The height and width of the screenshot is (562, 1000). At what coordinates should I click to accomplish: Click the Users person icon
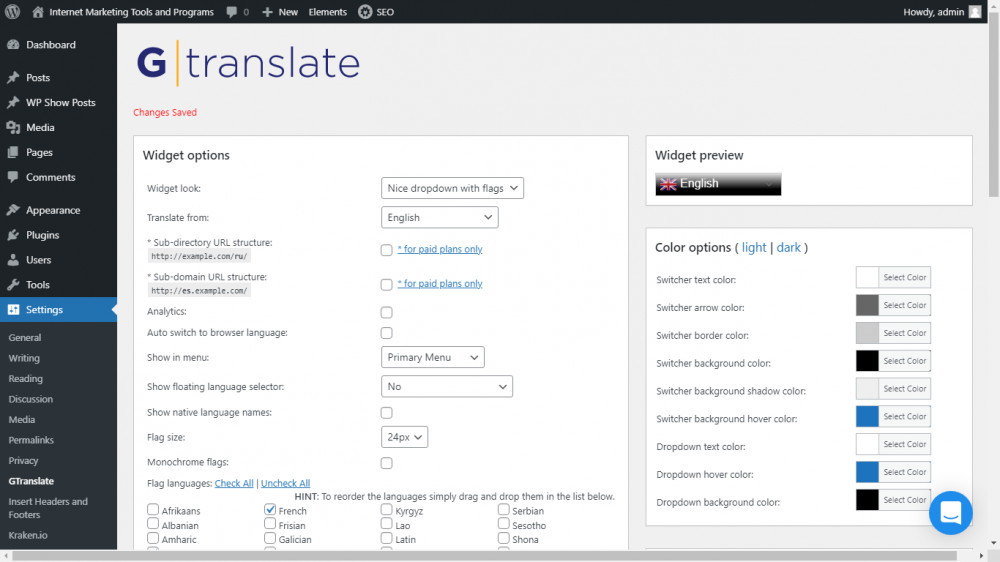13,260
